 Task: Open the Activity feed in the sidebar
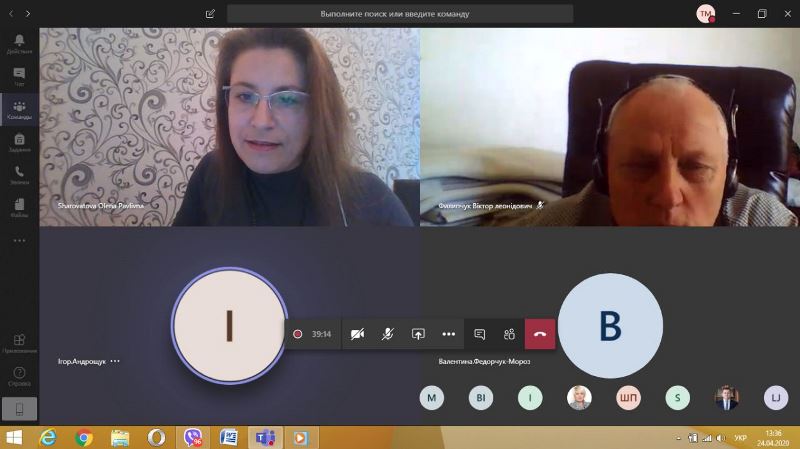(x=19, y=43)
